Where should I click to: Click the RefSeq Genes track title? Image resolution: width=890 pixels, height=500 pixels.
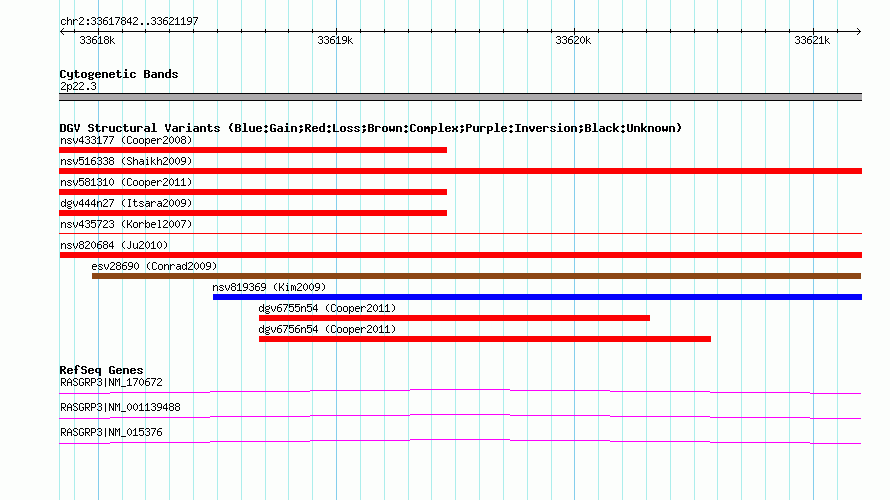101,370
